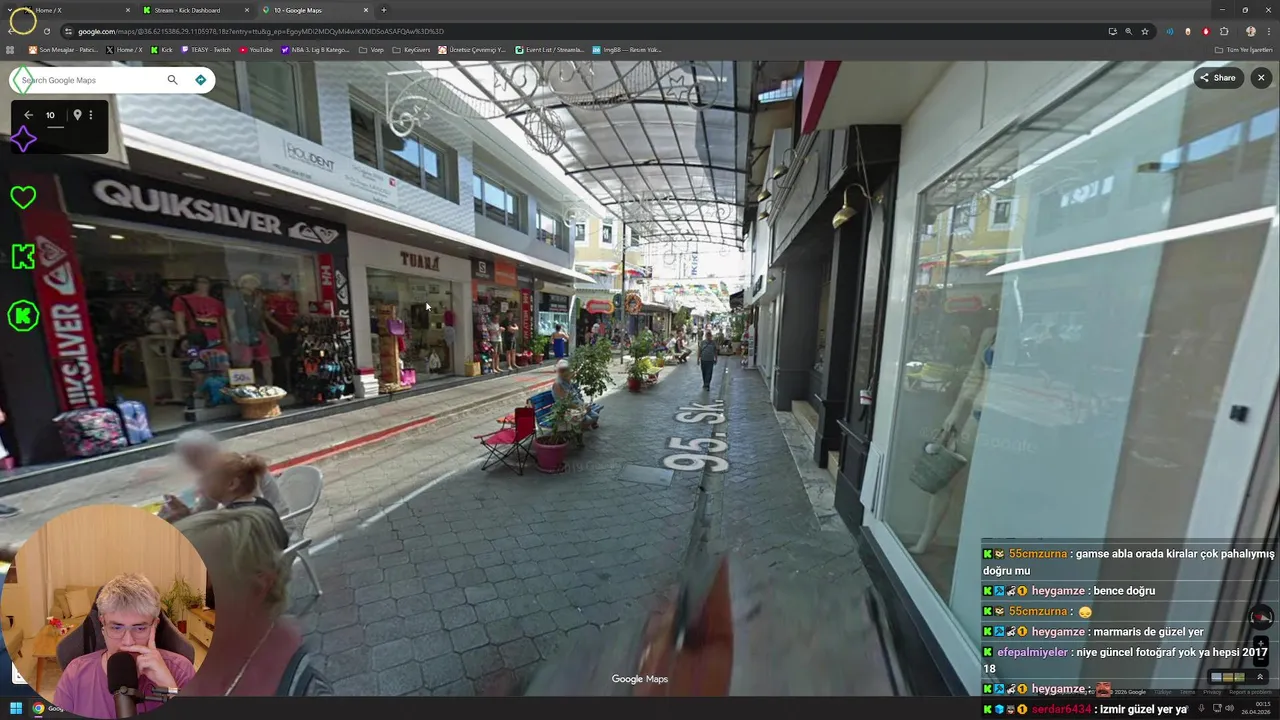The height and width of the screenshot is (720, 1280).
Task: Click the first imagery thumbnail at bottom right
Action: click(x=1217, y=677)
